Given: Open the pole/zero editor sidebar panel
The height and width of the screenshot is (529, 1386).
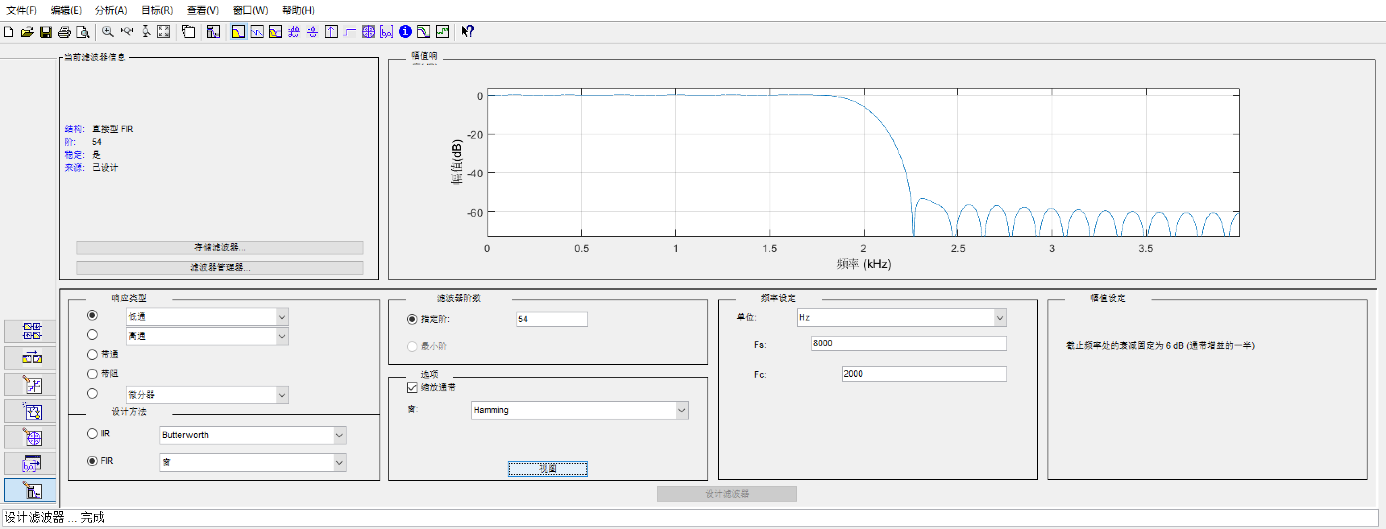Looking at the screenshot, I should pos(32,437).
